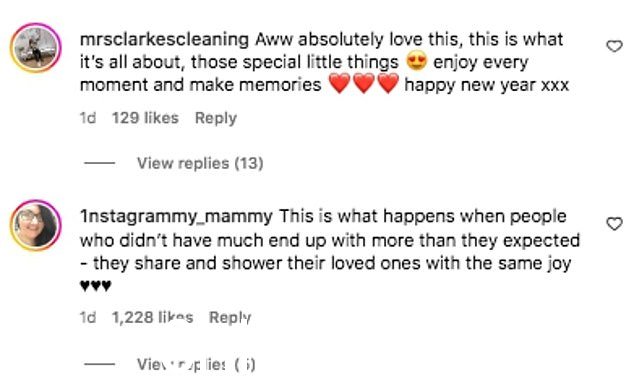Click the heart-eyes emoji in first comment
Screen dimensions: 634x378
416,61
